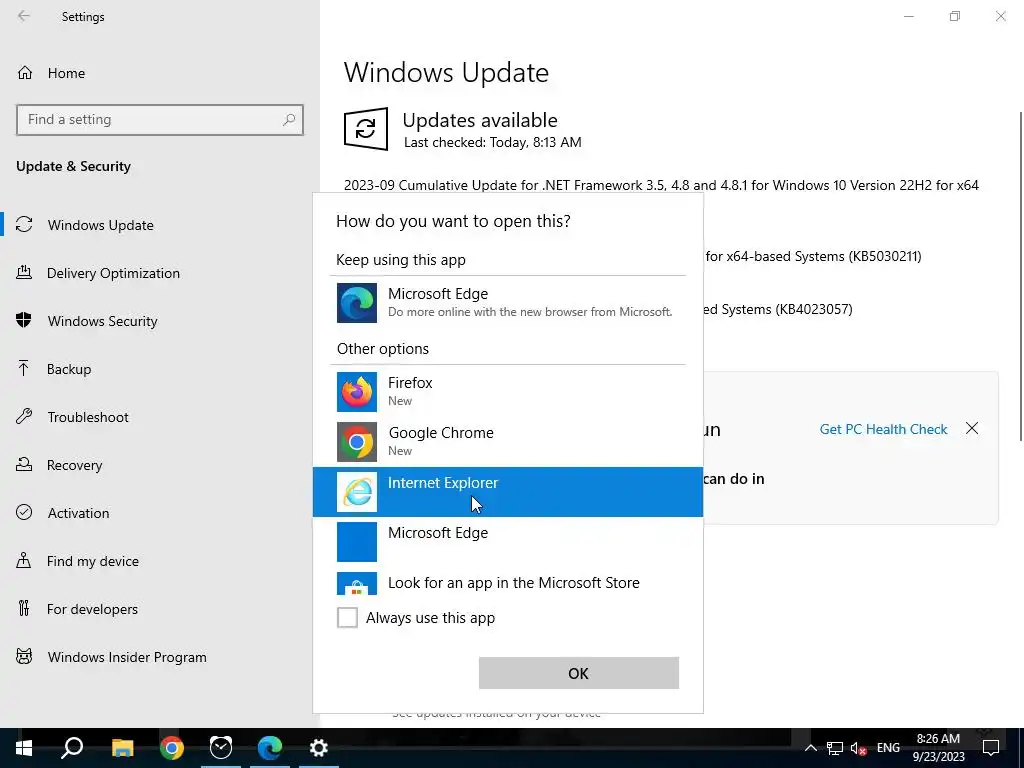The image size is (1024, 768).
Task: Click the Backup arrow icon
Action: pyautogui.click(x=24, y=368)
